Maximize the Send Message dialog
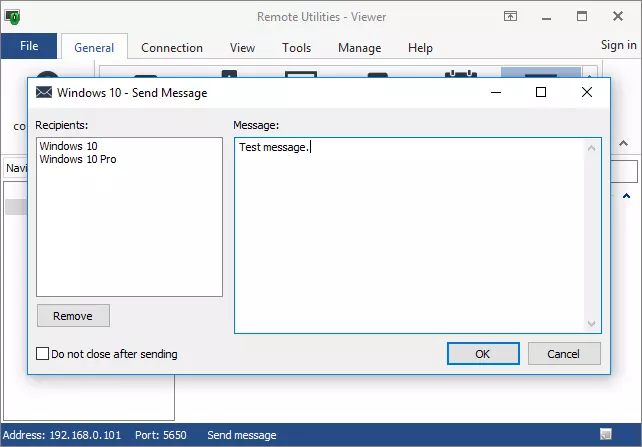This screenshot has height=447, width=642. pos(541,93)
